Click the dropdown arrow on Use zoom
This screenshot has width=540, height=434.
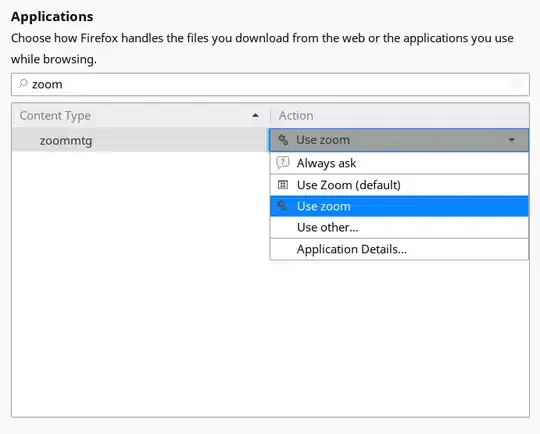tap(511, 140)
